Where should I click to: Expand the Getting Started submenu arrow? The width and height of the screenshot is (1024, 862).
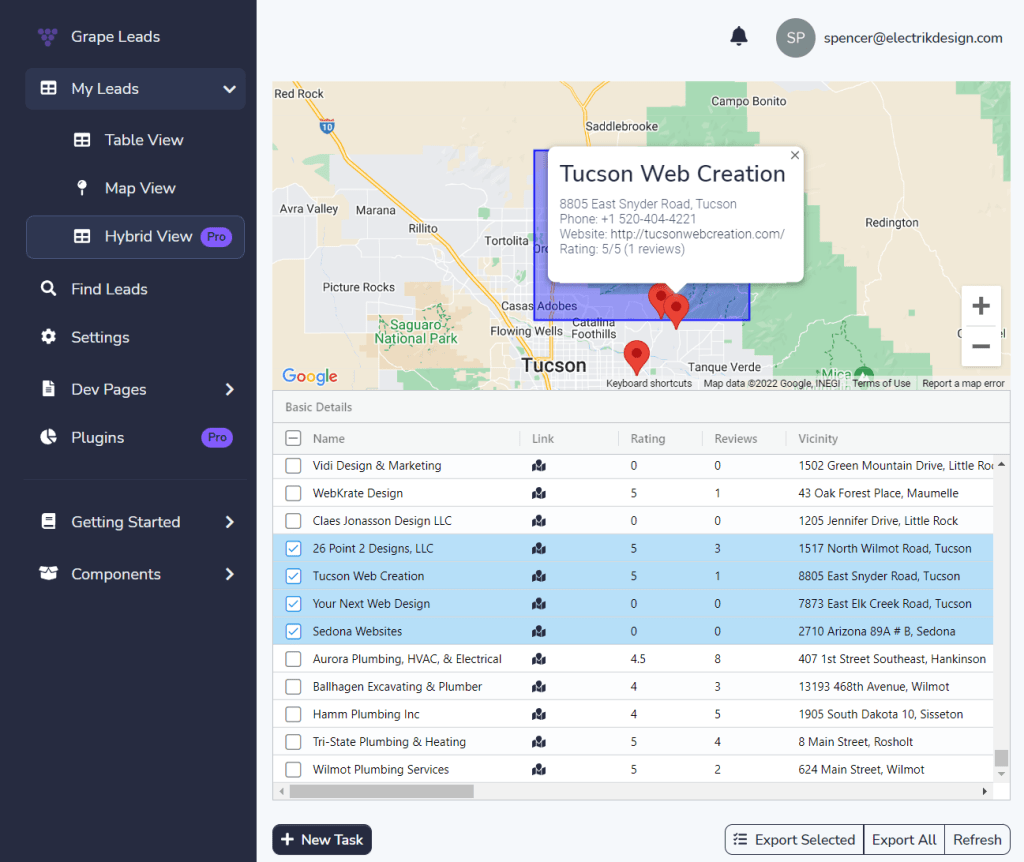click(229, 522)
